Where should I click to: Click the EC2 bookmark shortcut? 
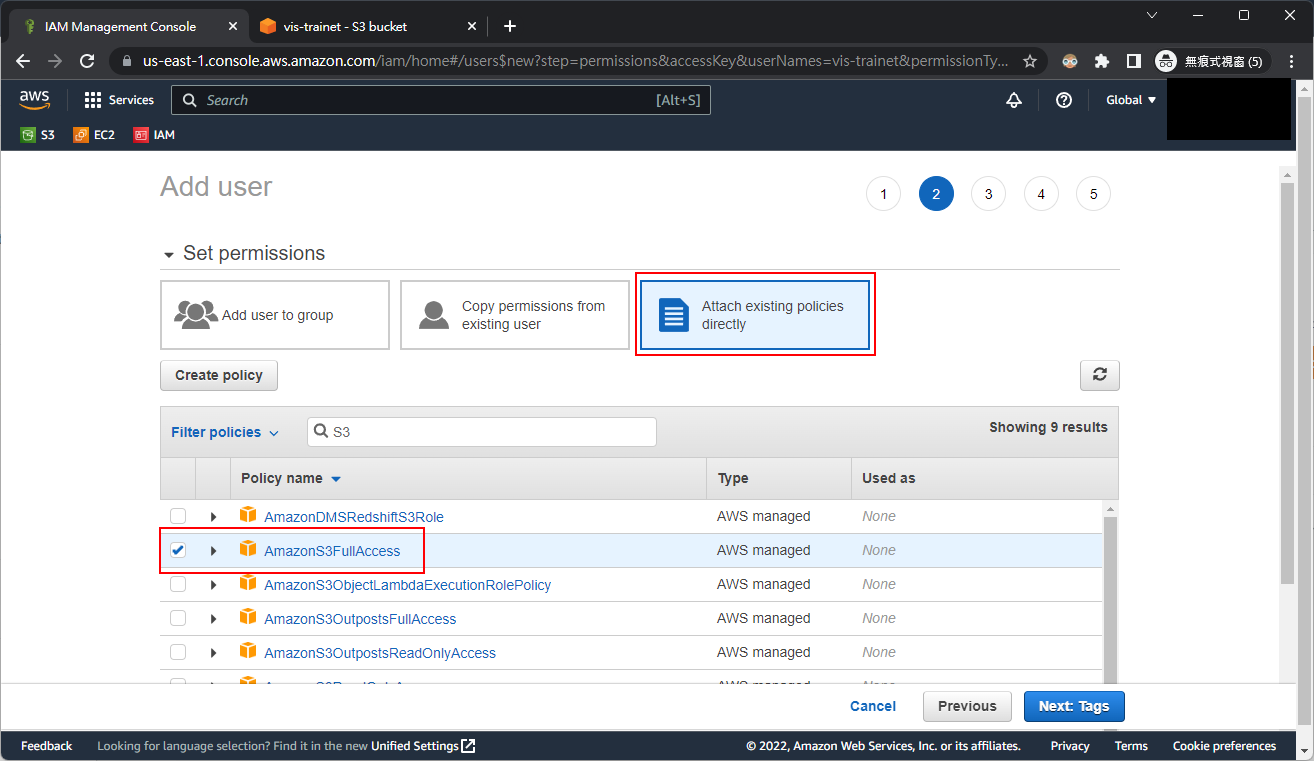pyautogui.click(x=94, y=134)
